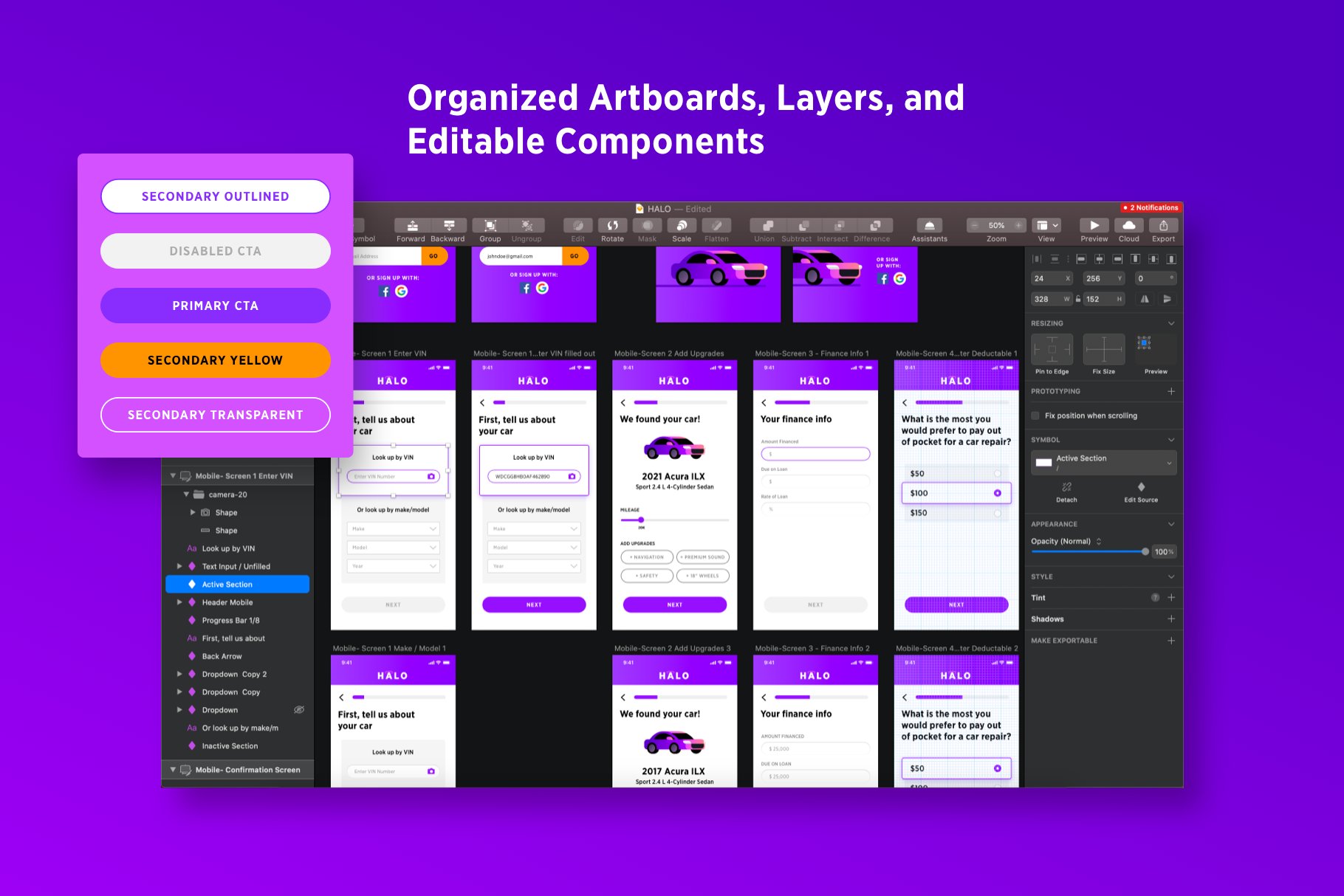The height and width of the screenshot is (896, 1344).
Task: Click the Cloud upload icon
Action: (1128, 226)
